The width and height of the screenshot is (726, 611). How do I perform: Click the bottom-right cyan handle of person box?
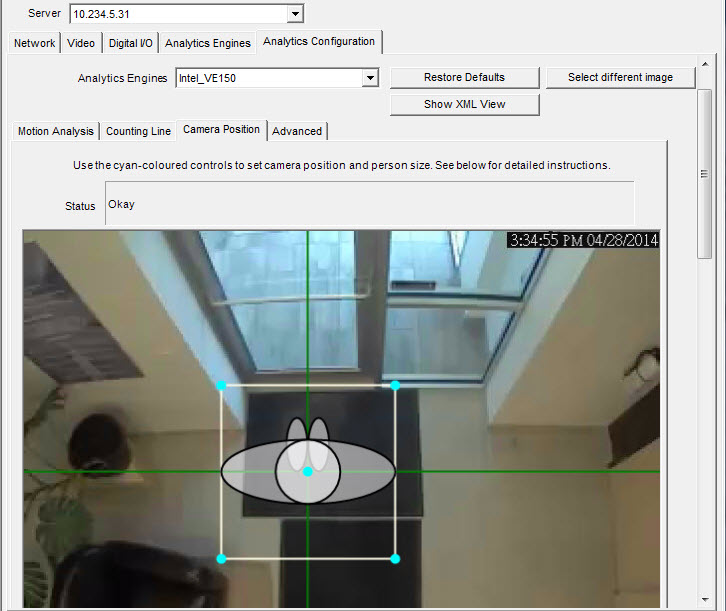[x=395, y=559]
